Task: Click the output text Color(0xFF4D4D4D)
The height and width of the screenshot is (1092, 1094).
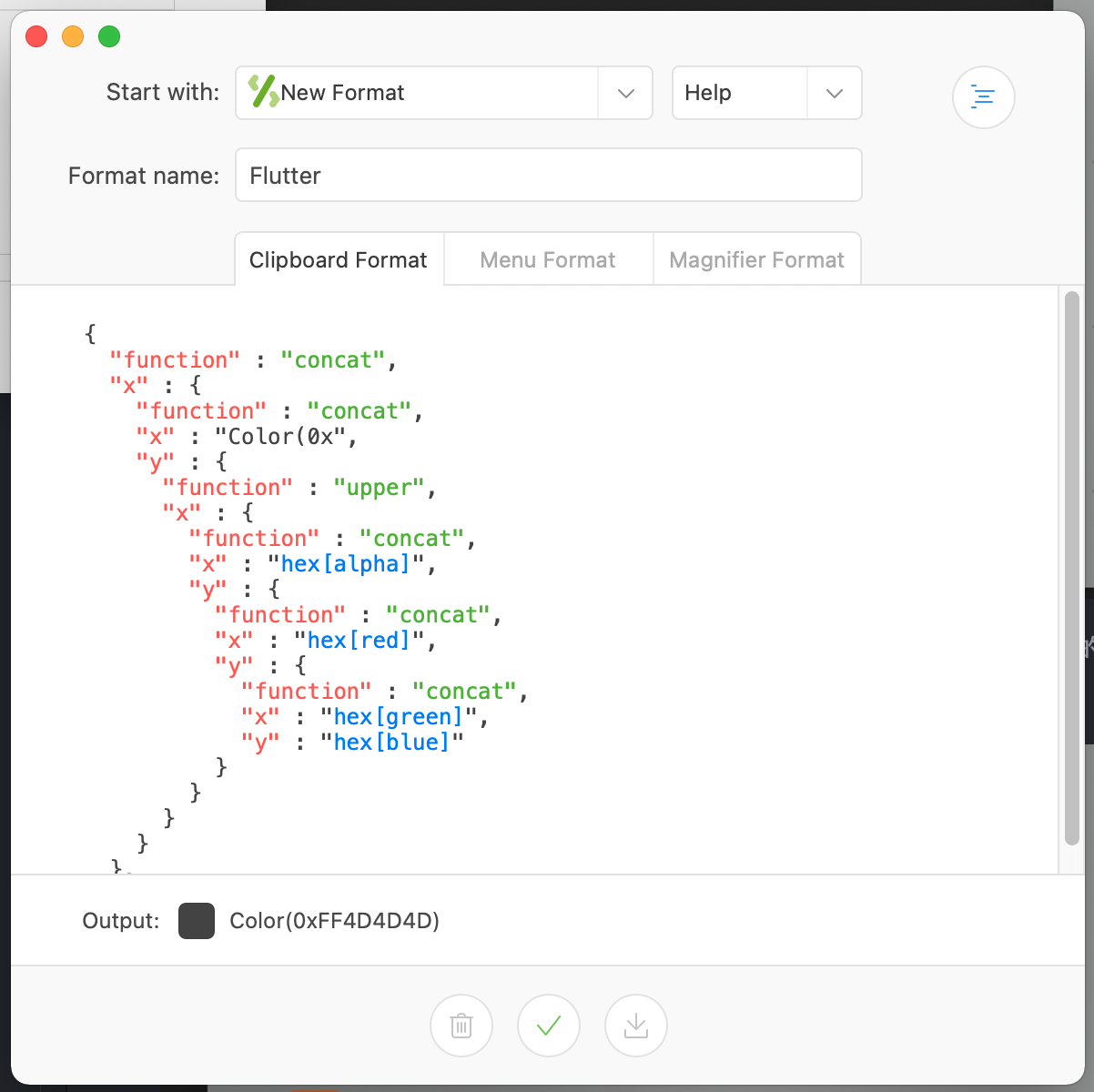Action: 335,921
